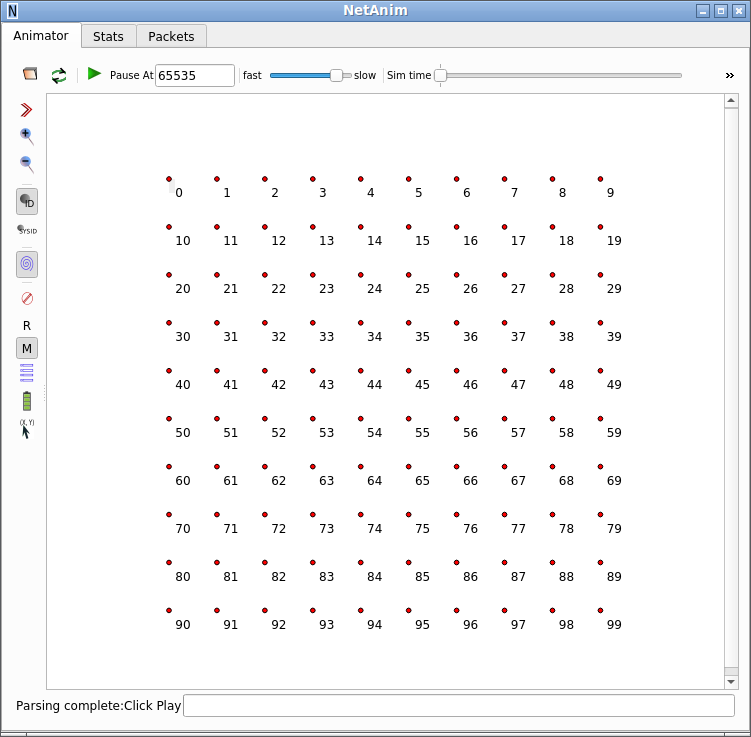The width and height of the screenshot is (751, 737).
Task: Toggle mouse position (X, Y) tool
Action: coord(27,429)
